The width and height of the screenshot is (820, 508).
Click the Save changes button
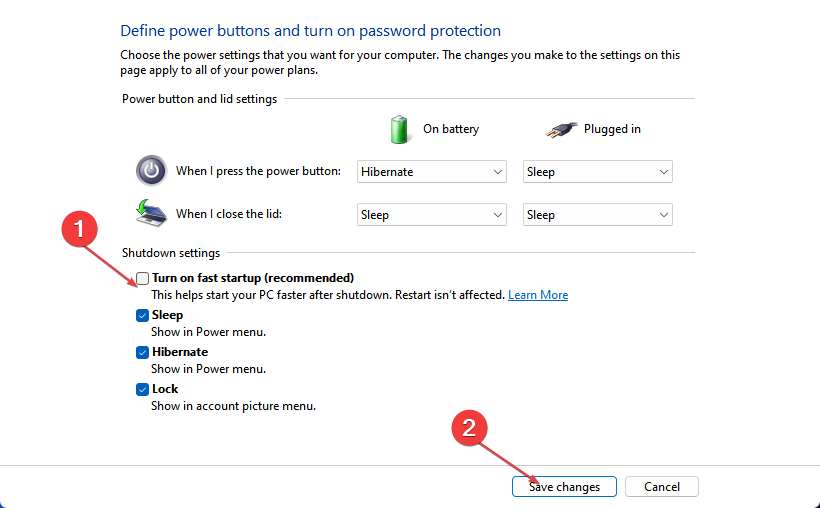click(564, 487)
